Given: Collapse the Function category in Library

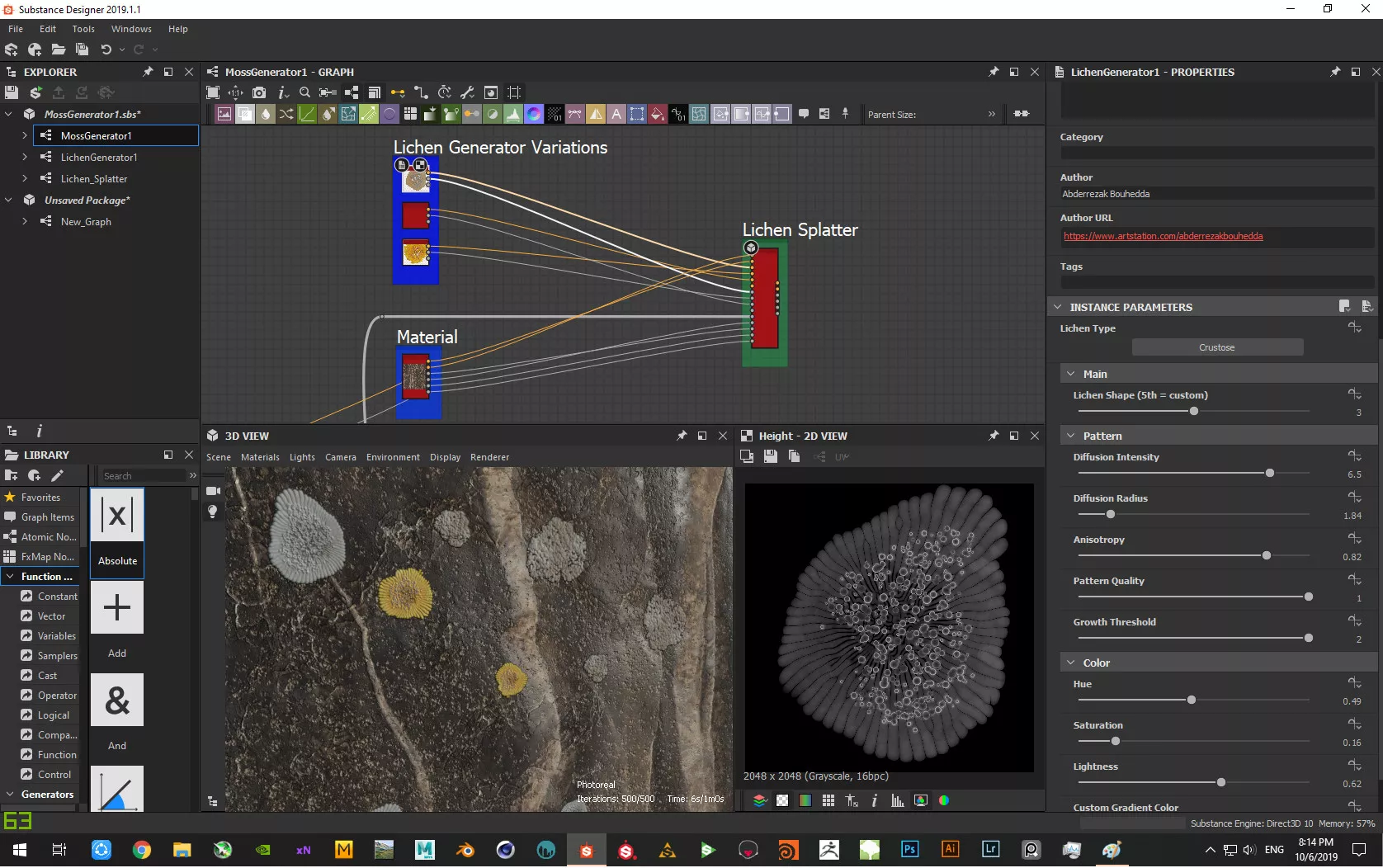Looking at the screenshot, I should click(x=9, y=577).
